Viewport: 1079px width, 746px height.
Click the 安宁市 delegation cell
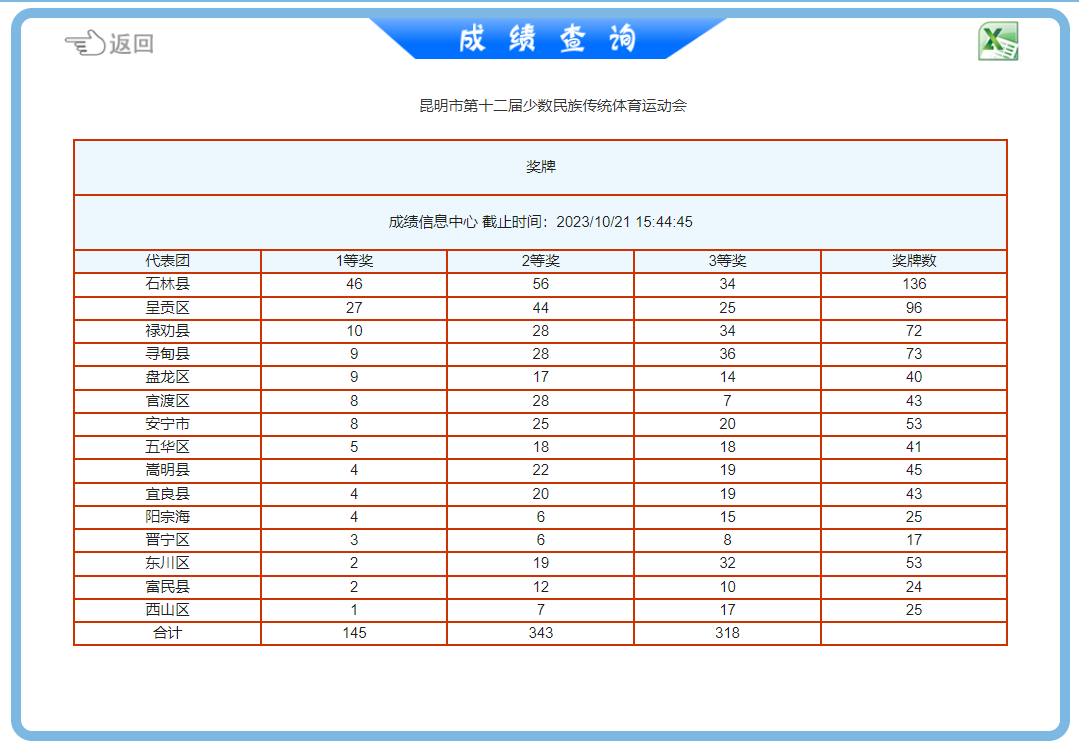tap(167, 424)
